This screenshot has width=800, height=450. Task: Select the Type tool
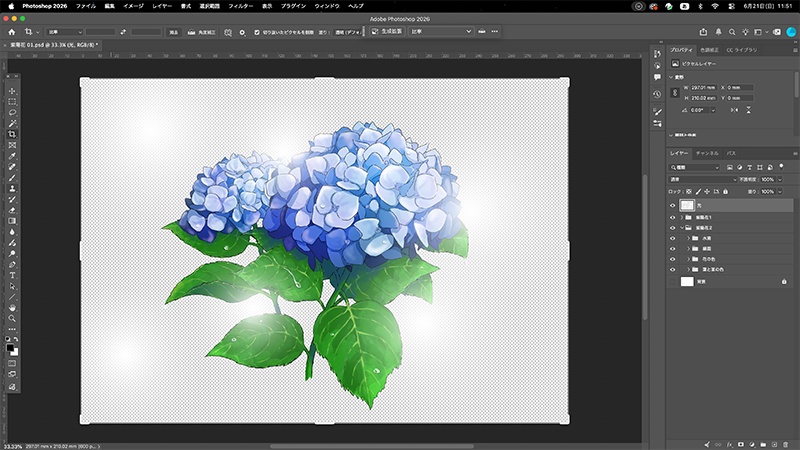tap(12, 276)
